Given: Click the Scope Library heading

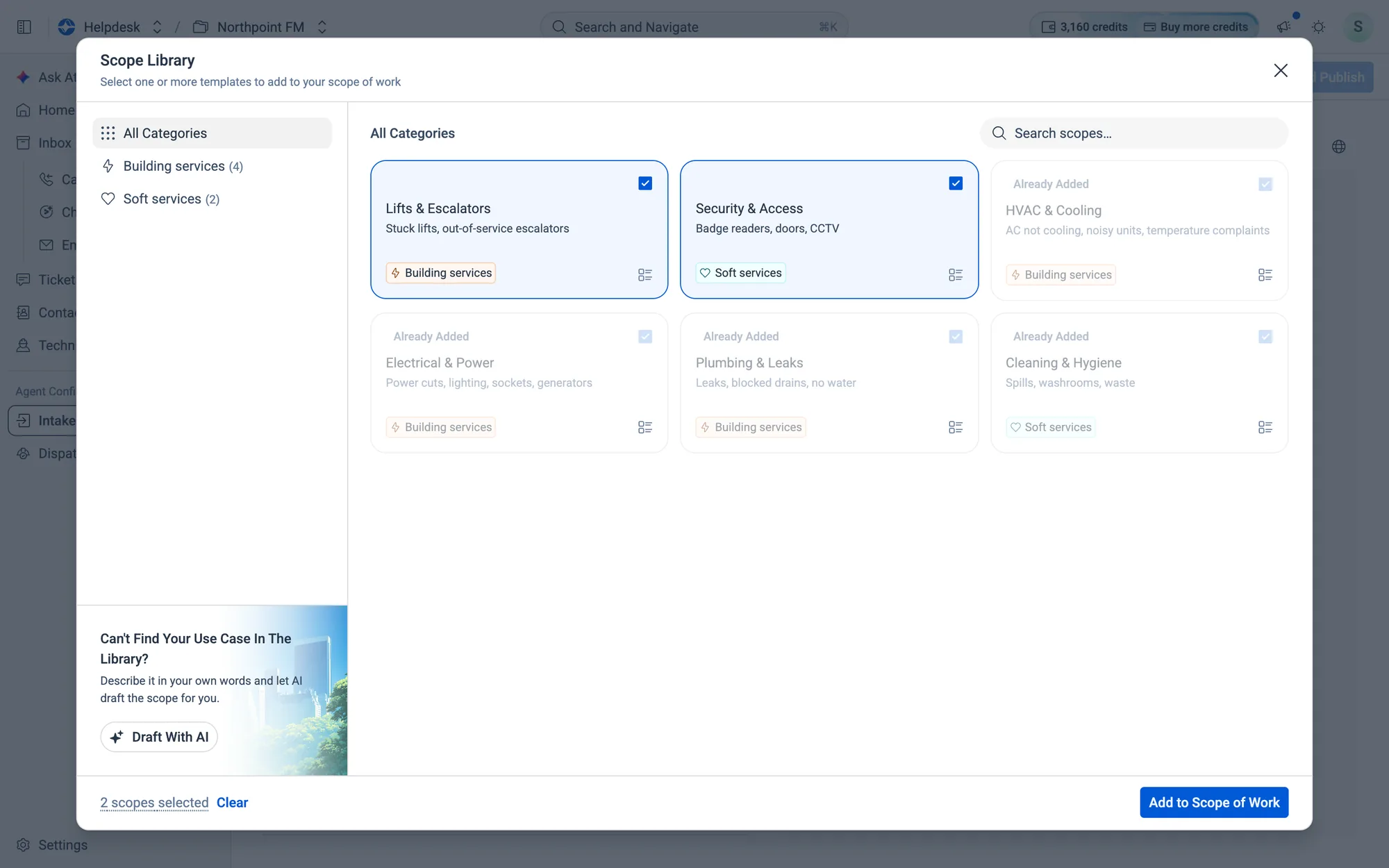Looking at the screenshot, I should tap(147, 60).
